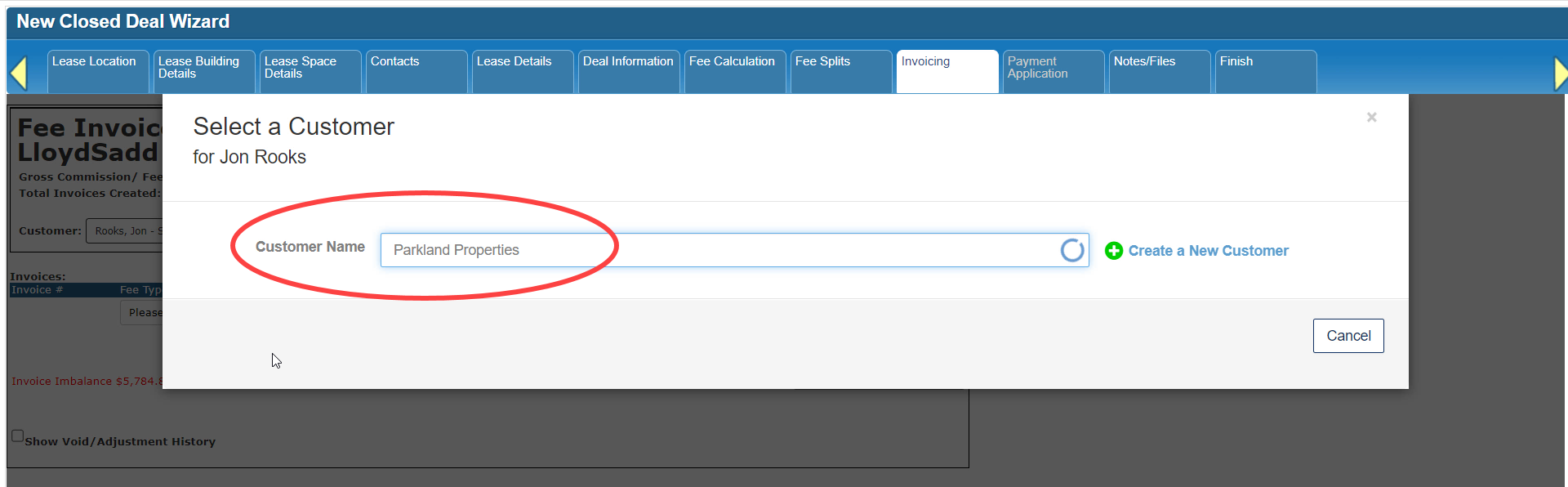Click into the Customer Name field
Screen dimensions: 1568x487
pyautogui.click(x=734, y=250)
